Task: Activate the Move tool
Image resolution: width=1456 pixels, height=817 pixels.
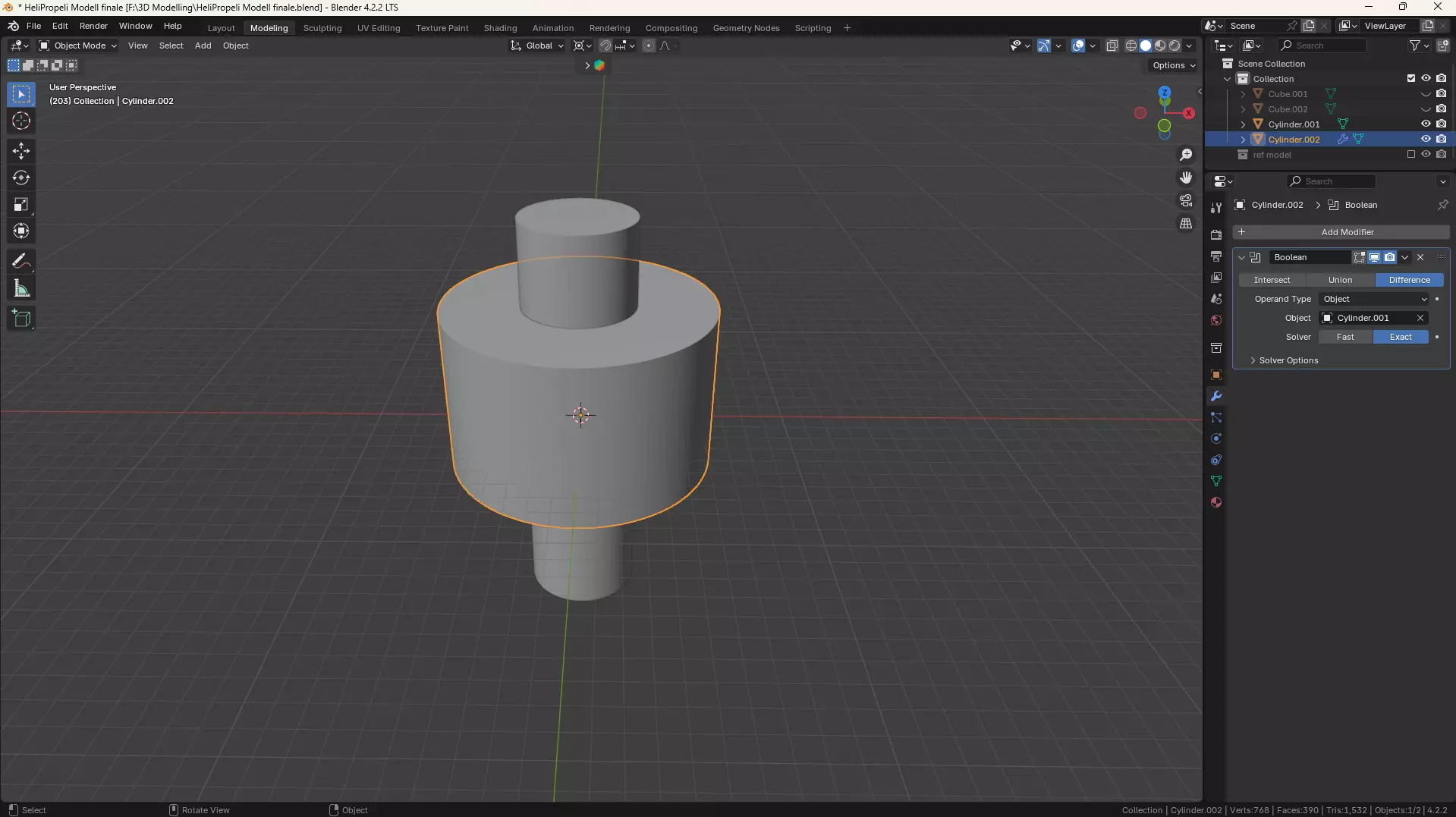Action: [x=21, y=151]
